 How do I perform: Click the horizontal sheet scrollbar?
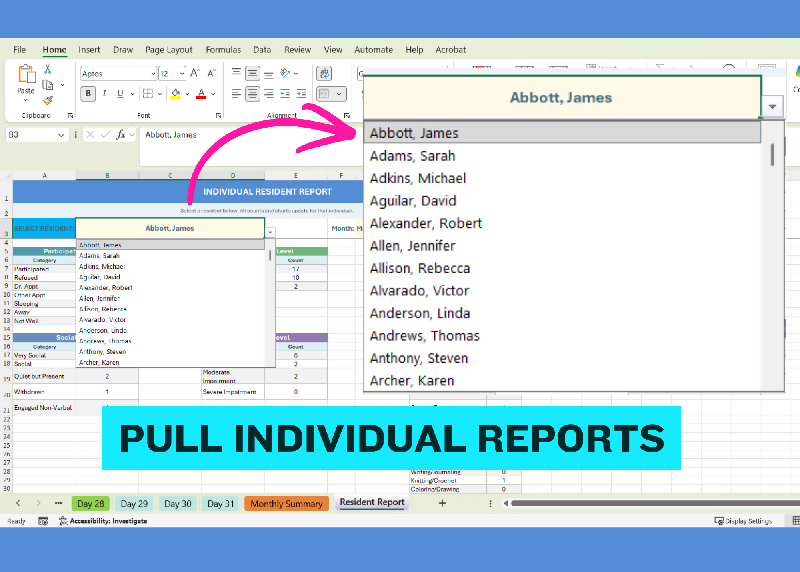(655, 503)
